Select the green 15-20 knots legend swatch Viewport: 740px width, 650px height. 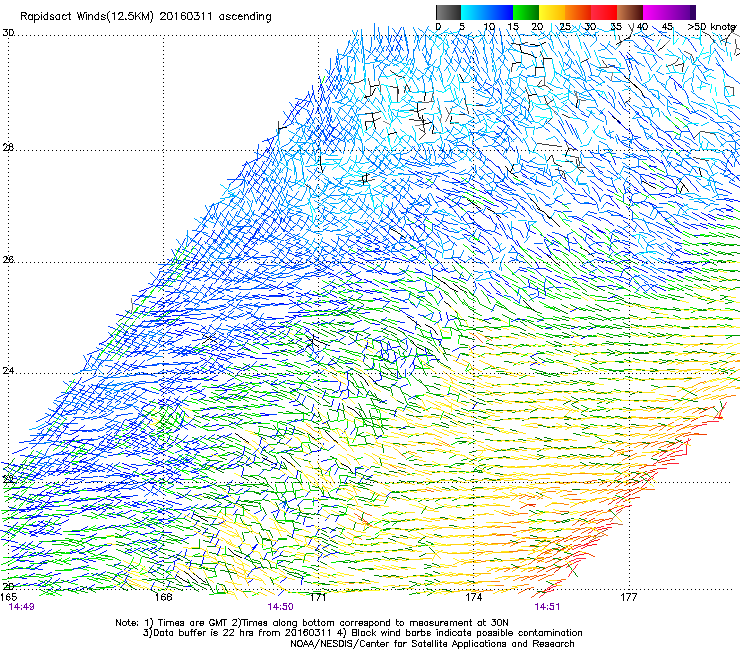(x=526, y=12)
